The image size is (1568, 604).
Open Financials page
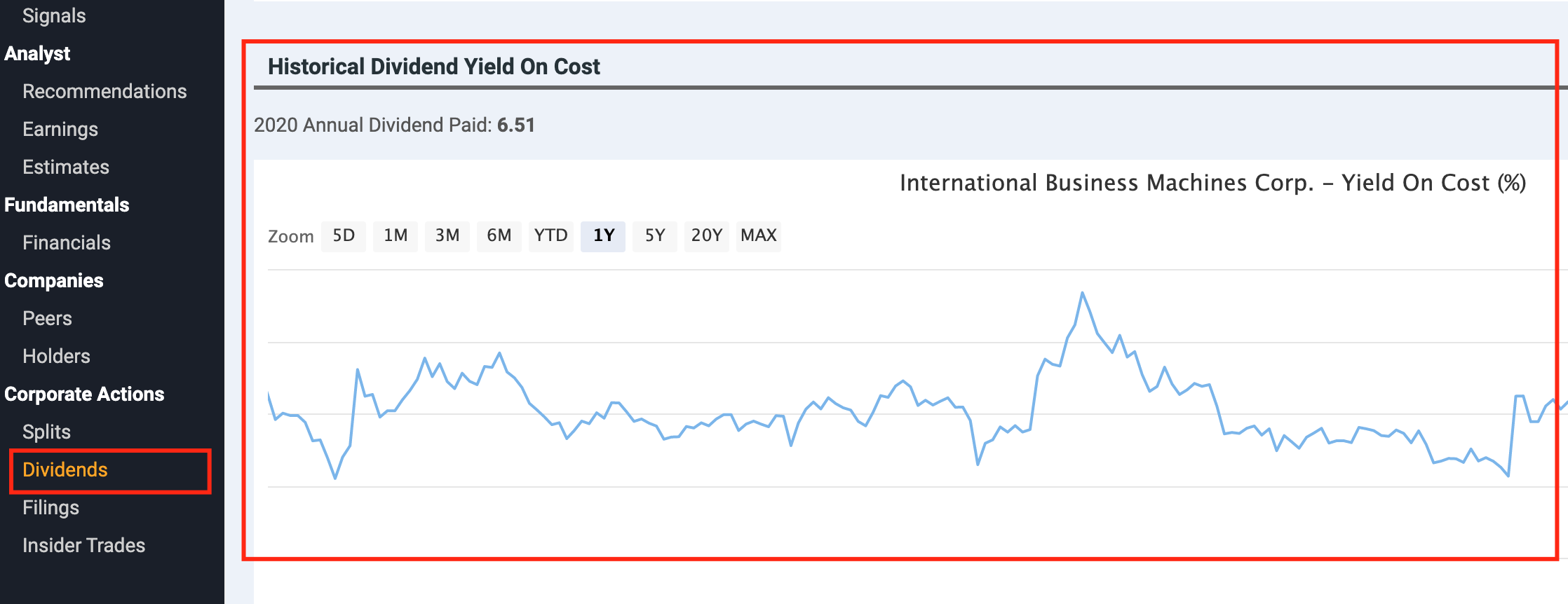pos(67,242)
